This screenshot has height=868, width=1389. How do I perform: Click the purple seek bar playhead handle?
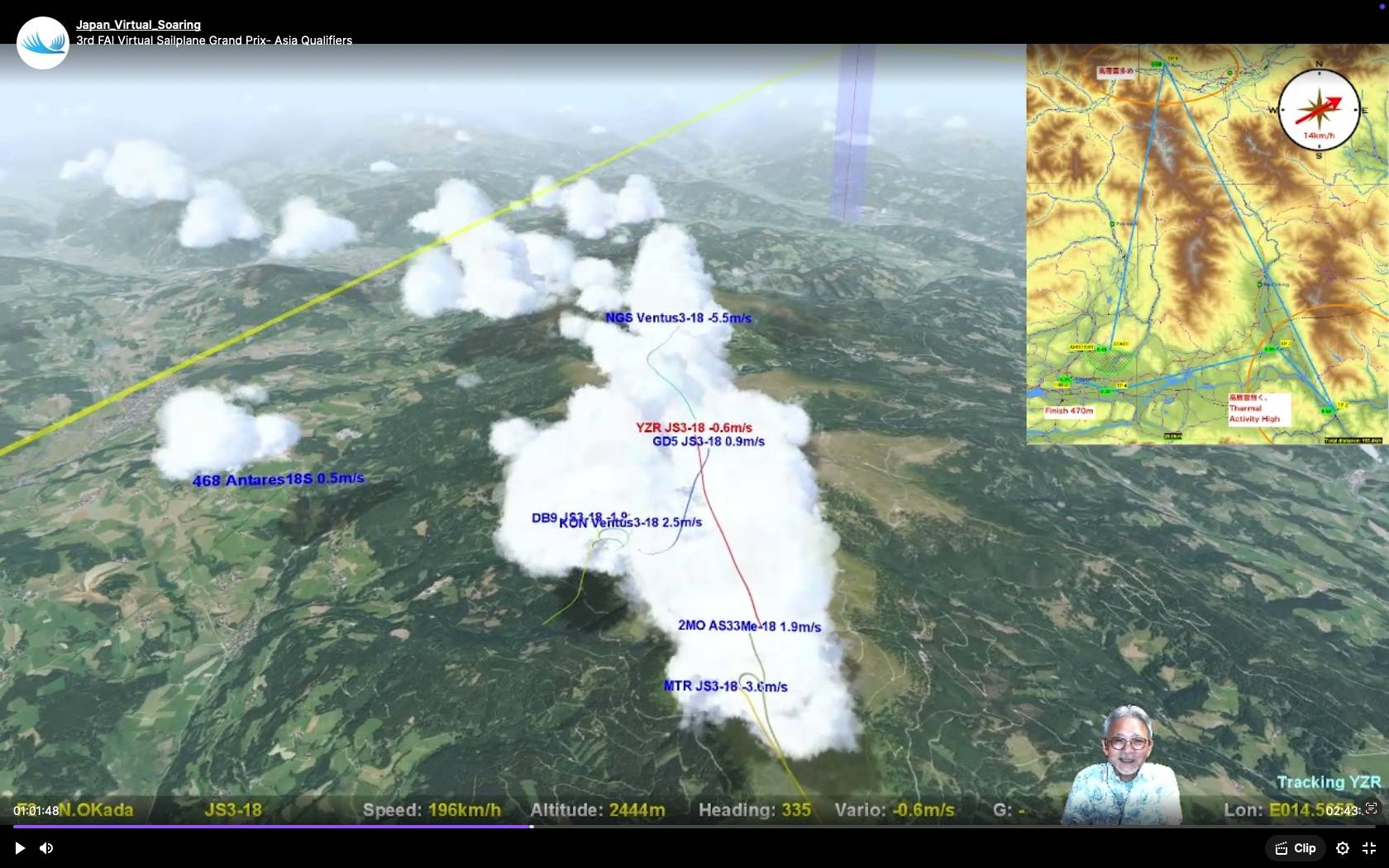532,826
